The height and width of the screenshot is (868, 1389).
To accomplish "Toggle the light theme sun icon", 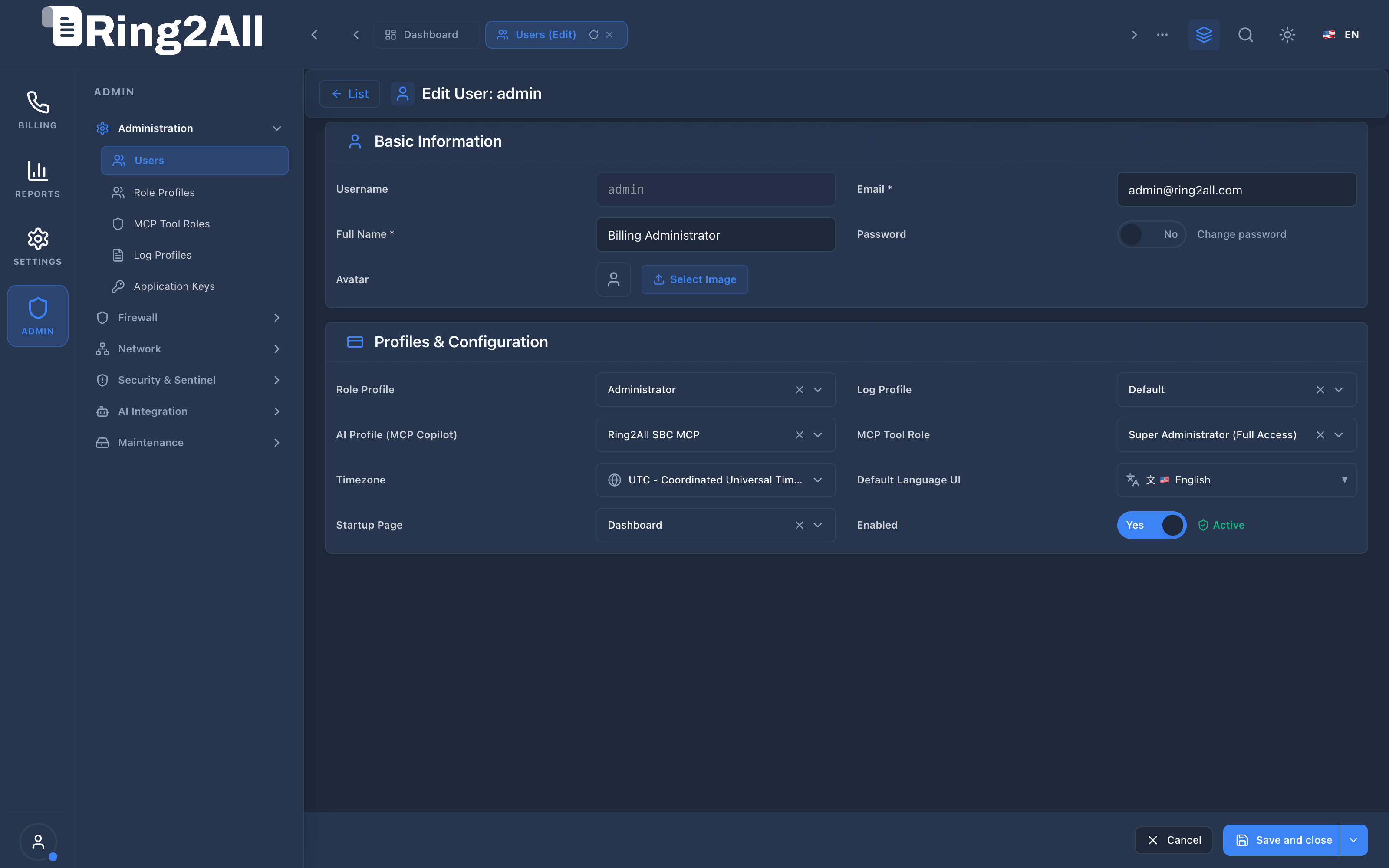I will (1287, 34).
